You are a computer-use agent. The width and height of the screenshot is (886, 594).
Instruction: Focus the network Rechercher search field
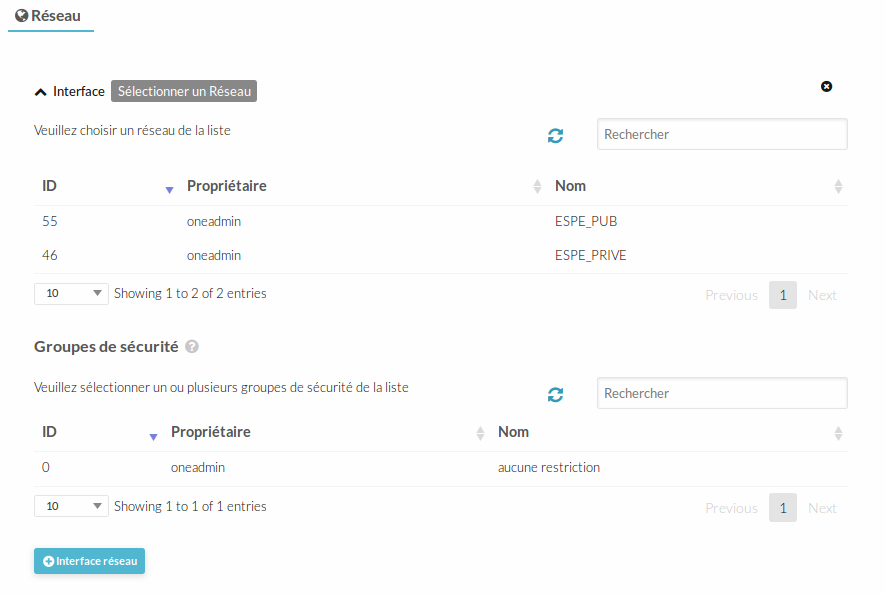tap(722, 134)
